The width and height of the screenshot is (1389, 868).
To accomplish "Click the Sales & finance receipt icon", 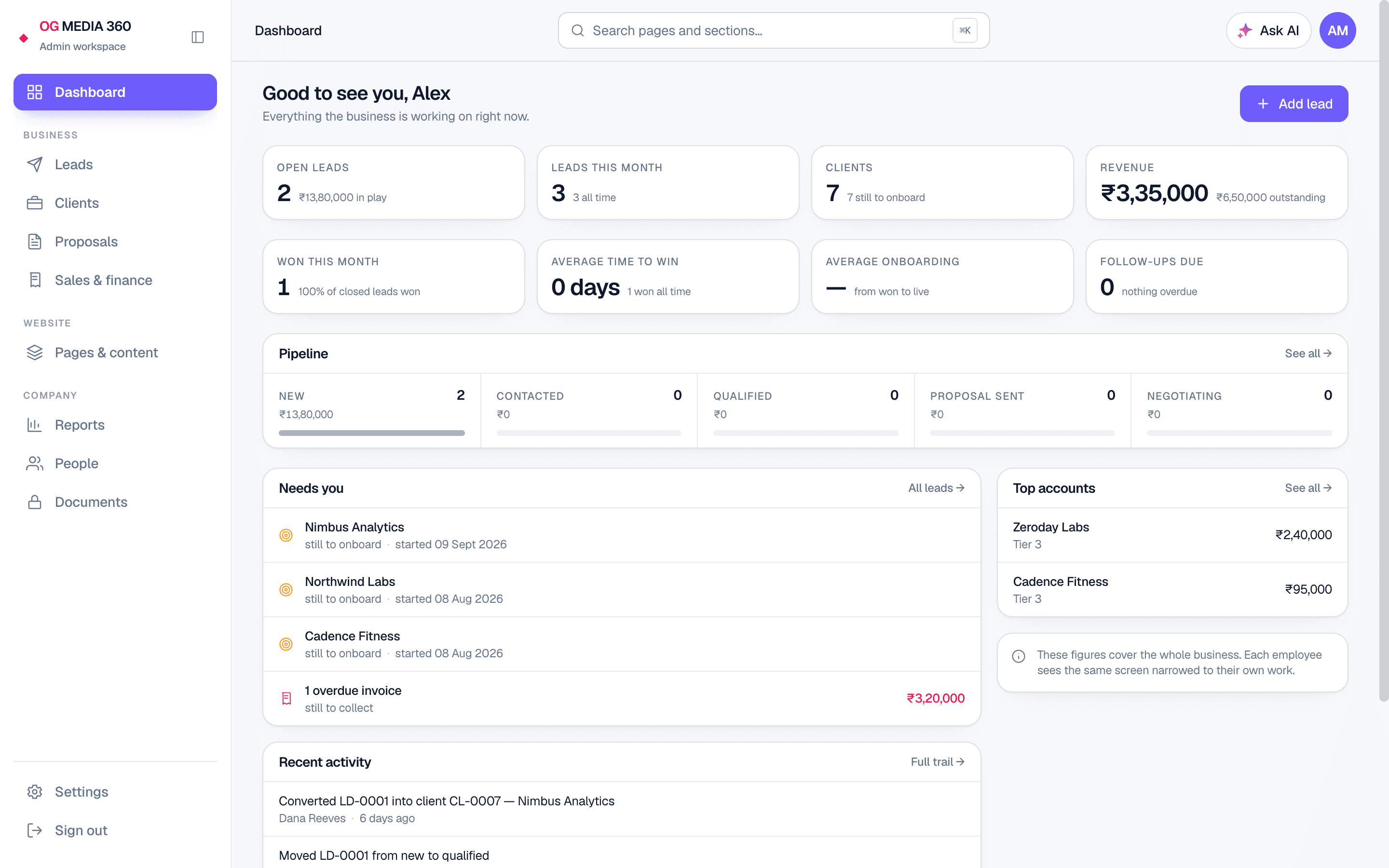I will click(35, 280).
